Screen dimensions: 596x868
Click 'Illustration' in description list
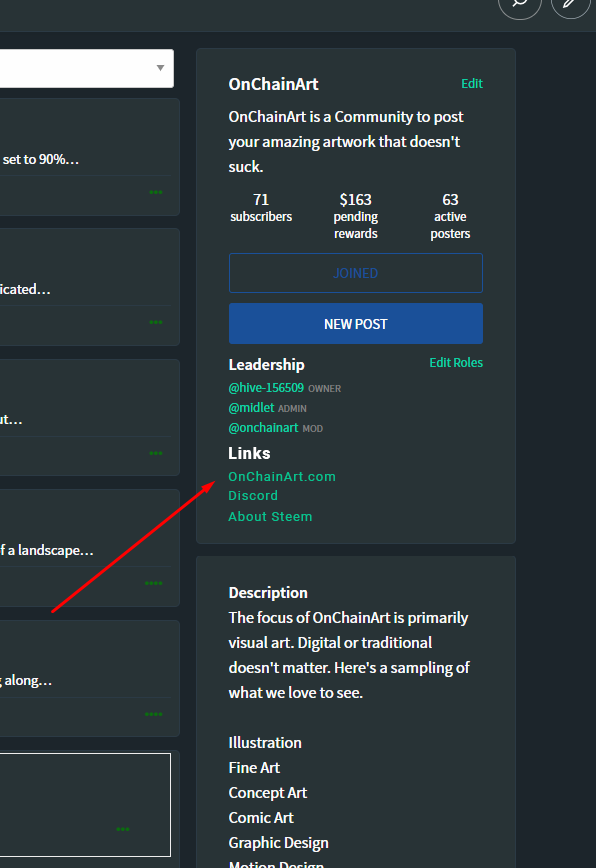265,743
